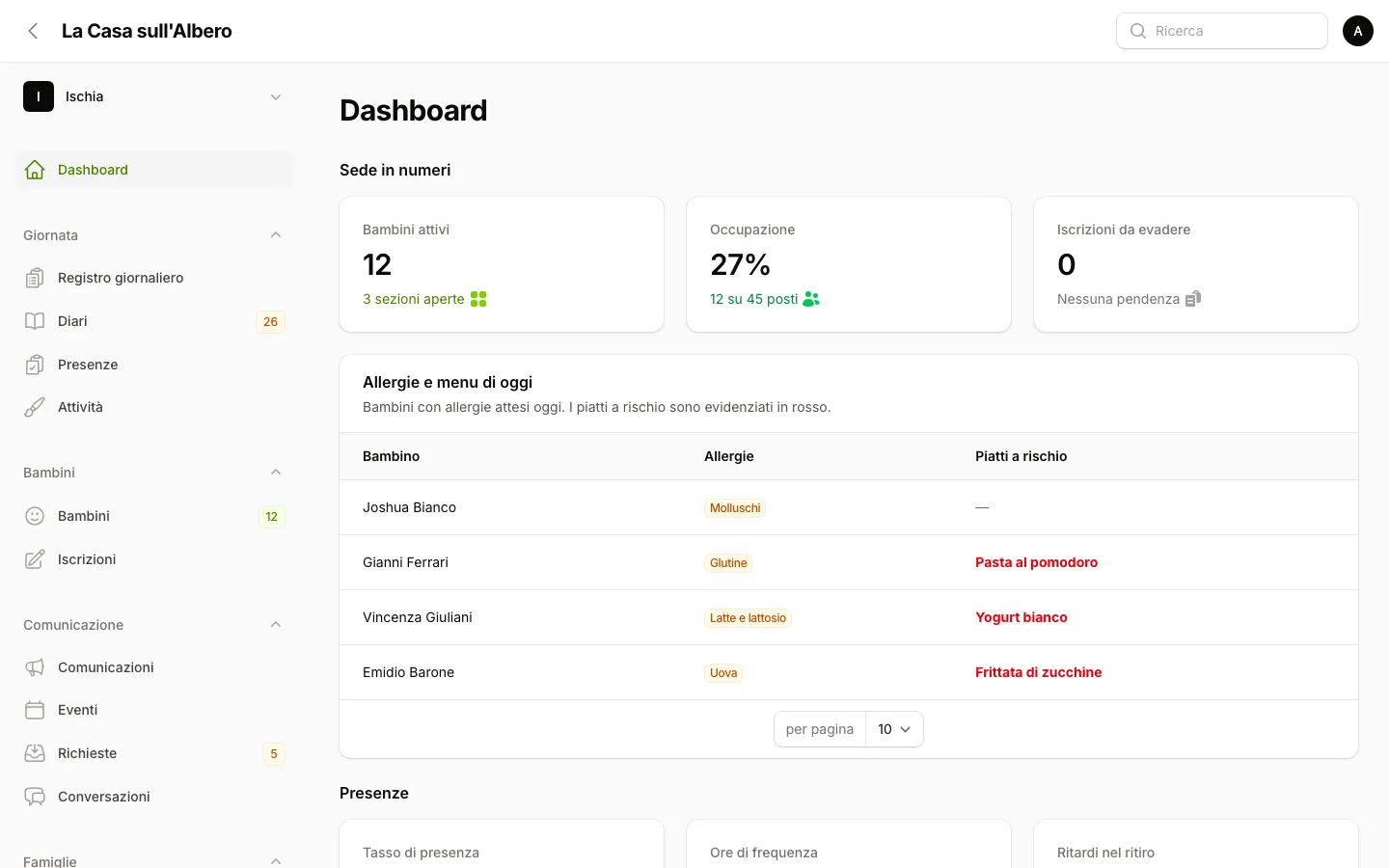Go to Registro giornaliero

pyautogui.click(x=154, y=278)
